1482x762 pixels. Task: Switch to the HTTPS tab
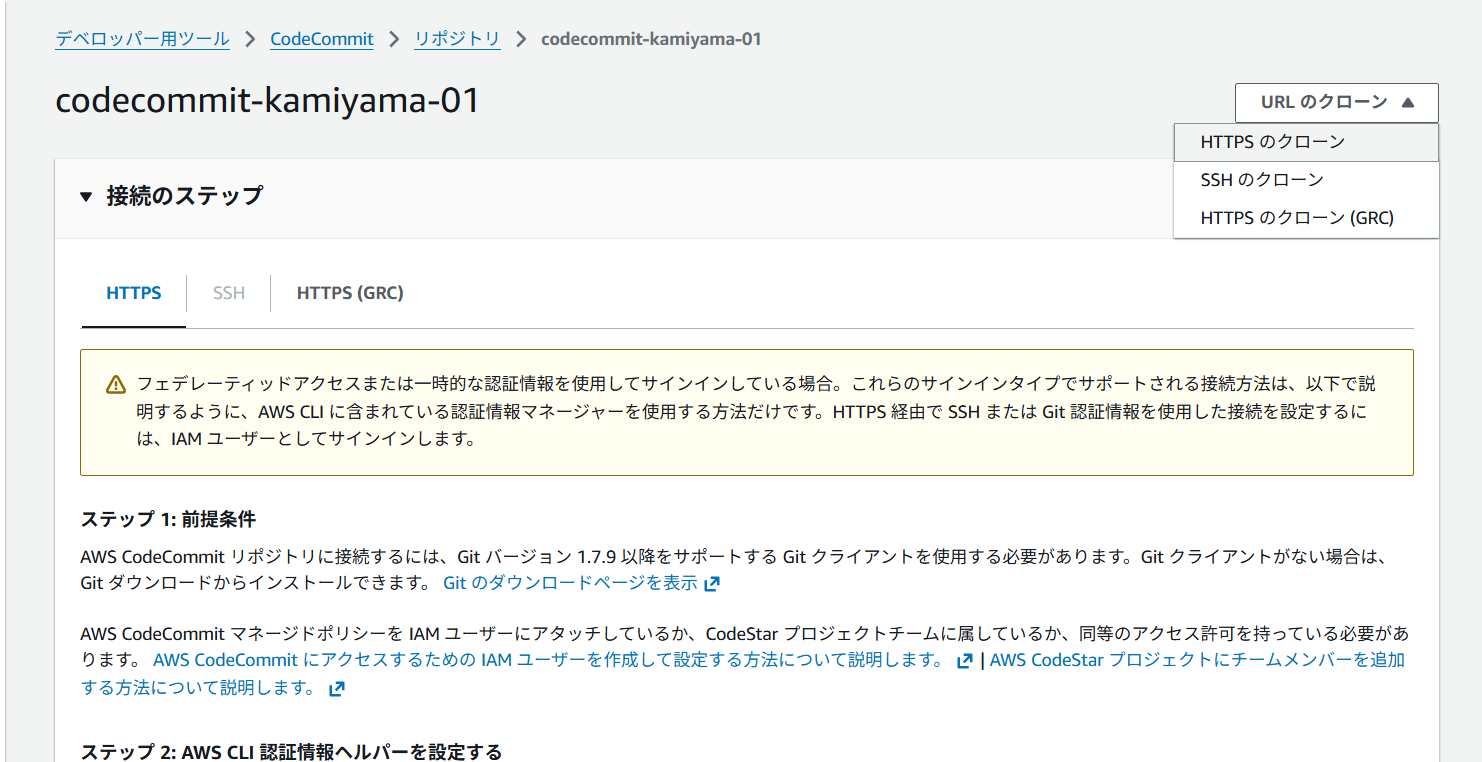click(134, 293)
